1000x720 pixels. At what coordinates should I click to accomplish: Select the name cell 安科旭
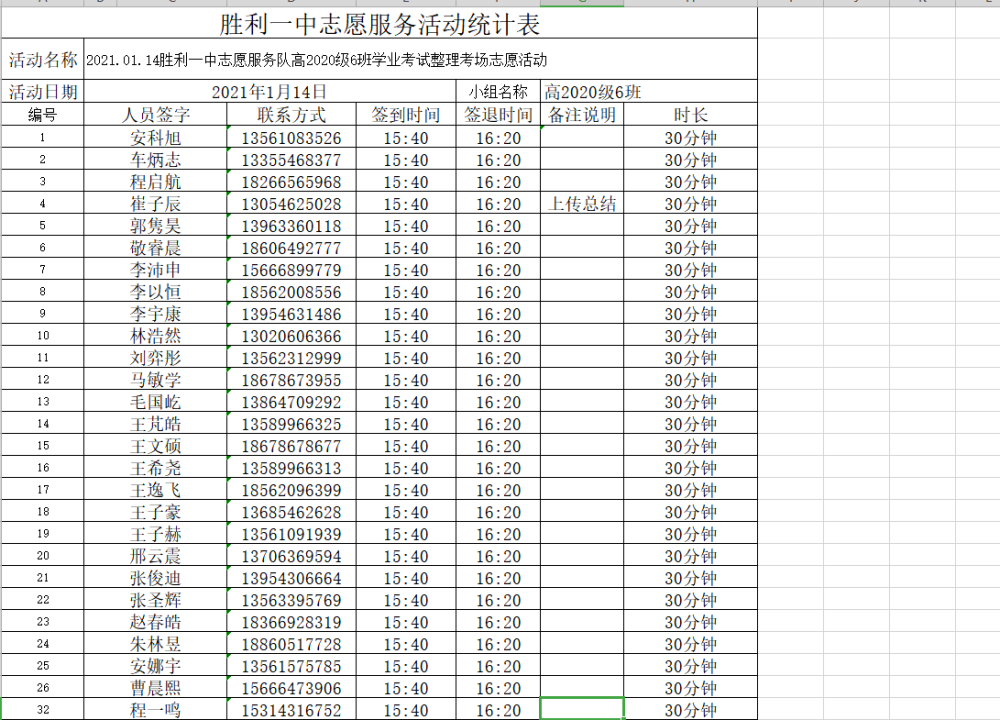[x=156, y=137]
